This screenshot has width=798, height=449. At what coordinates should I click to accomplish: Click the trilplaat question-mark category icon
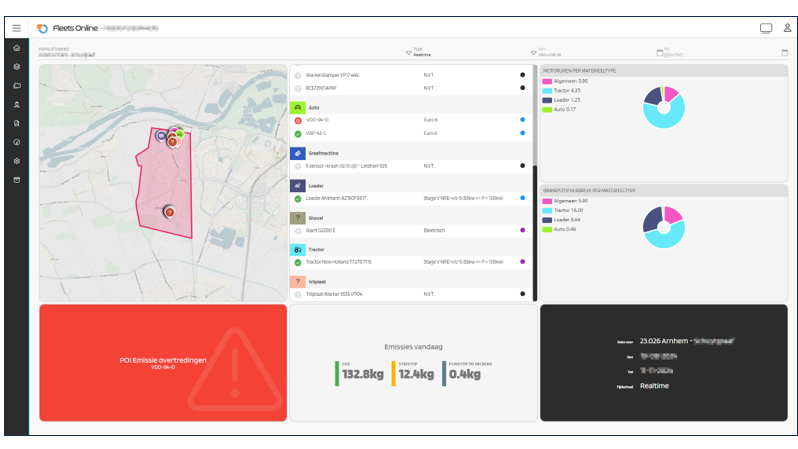(298, 282)
